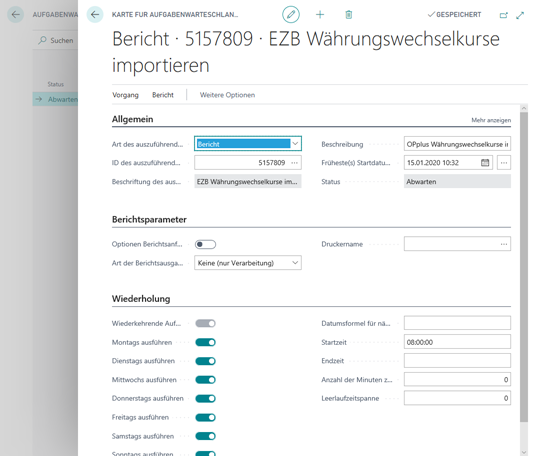The image size is (557, 456).
Task: Collapse the Berichtsparameter section header
Action: pyautogui.click(x=149, y=219)
